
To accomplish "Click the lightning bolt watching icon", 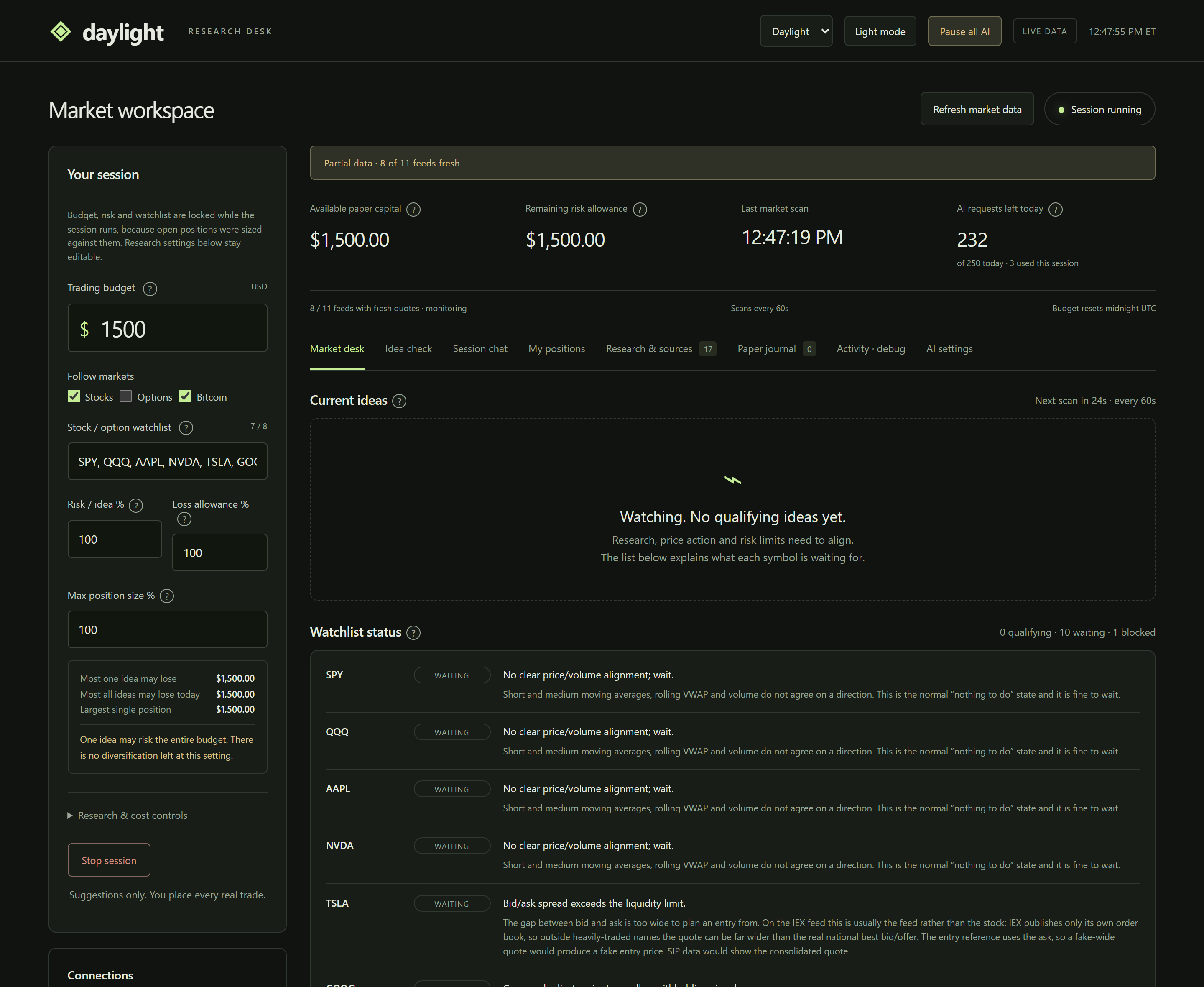I will (732, 481).
